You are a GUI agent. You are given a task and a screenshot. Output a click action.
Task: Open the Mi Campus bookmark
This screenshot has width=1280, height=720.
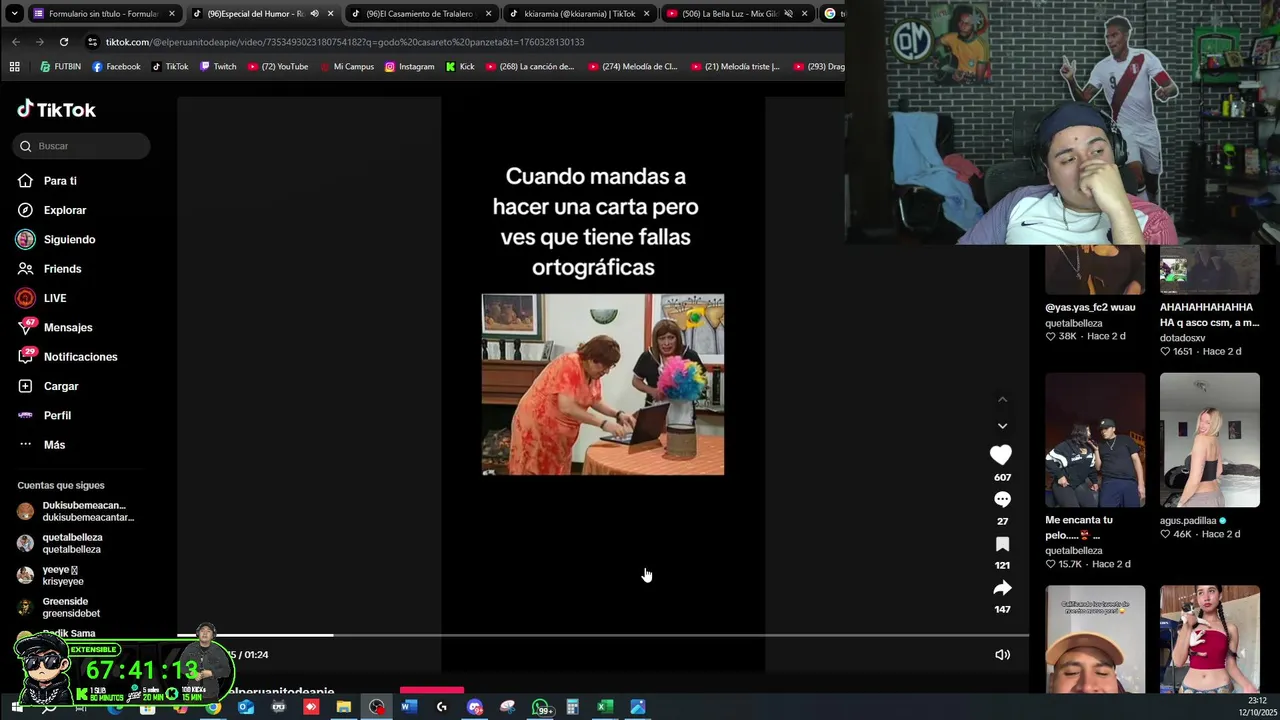[x=346, y=67]
